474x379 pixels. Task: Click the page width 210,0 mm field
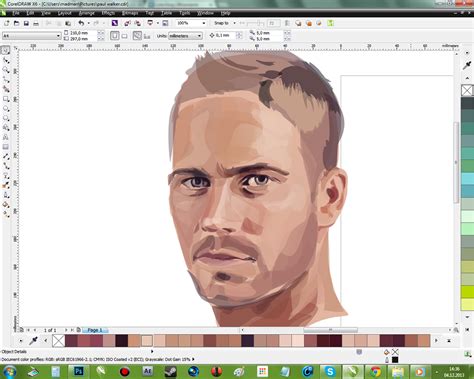click(x=83, y=33)
